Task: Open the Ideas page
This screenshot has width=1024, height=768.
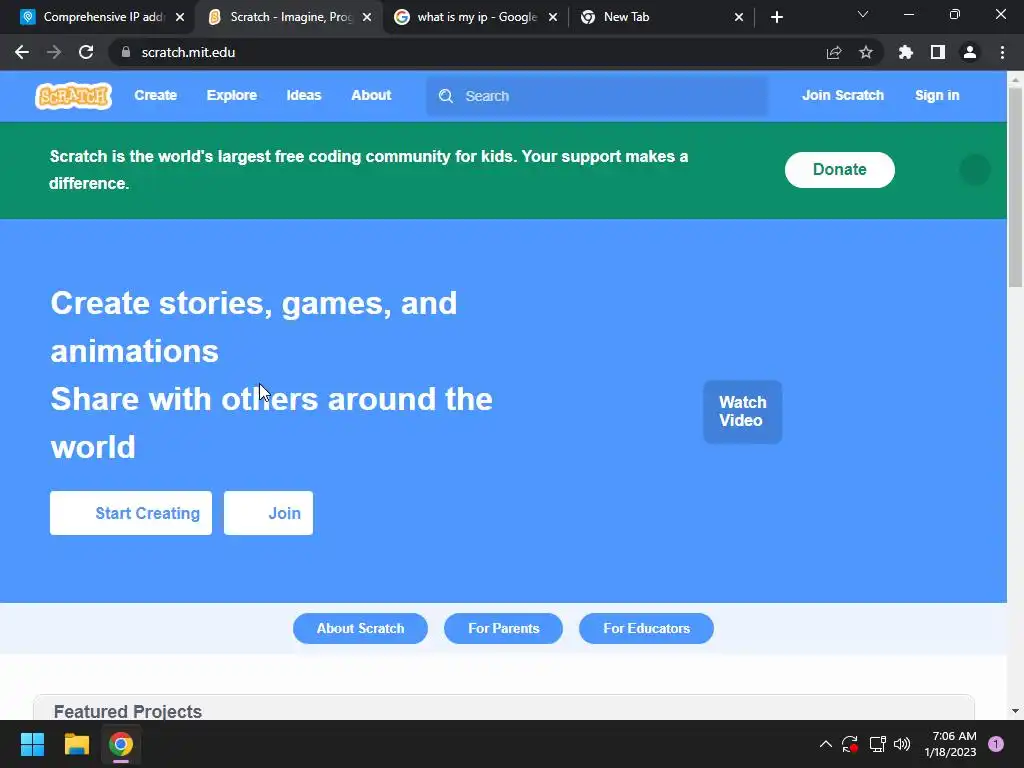Action: click(304, 95)
